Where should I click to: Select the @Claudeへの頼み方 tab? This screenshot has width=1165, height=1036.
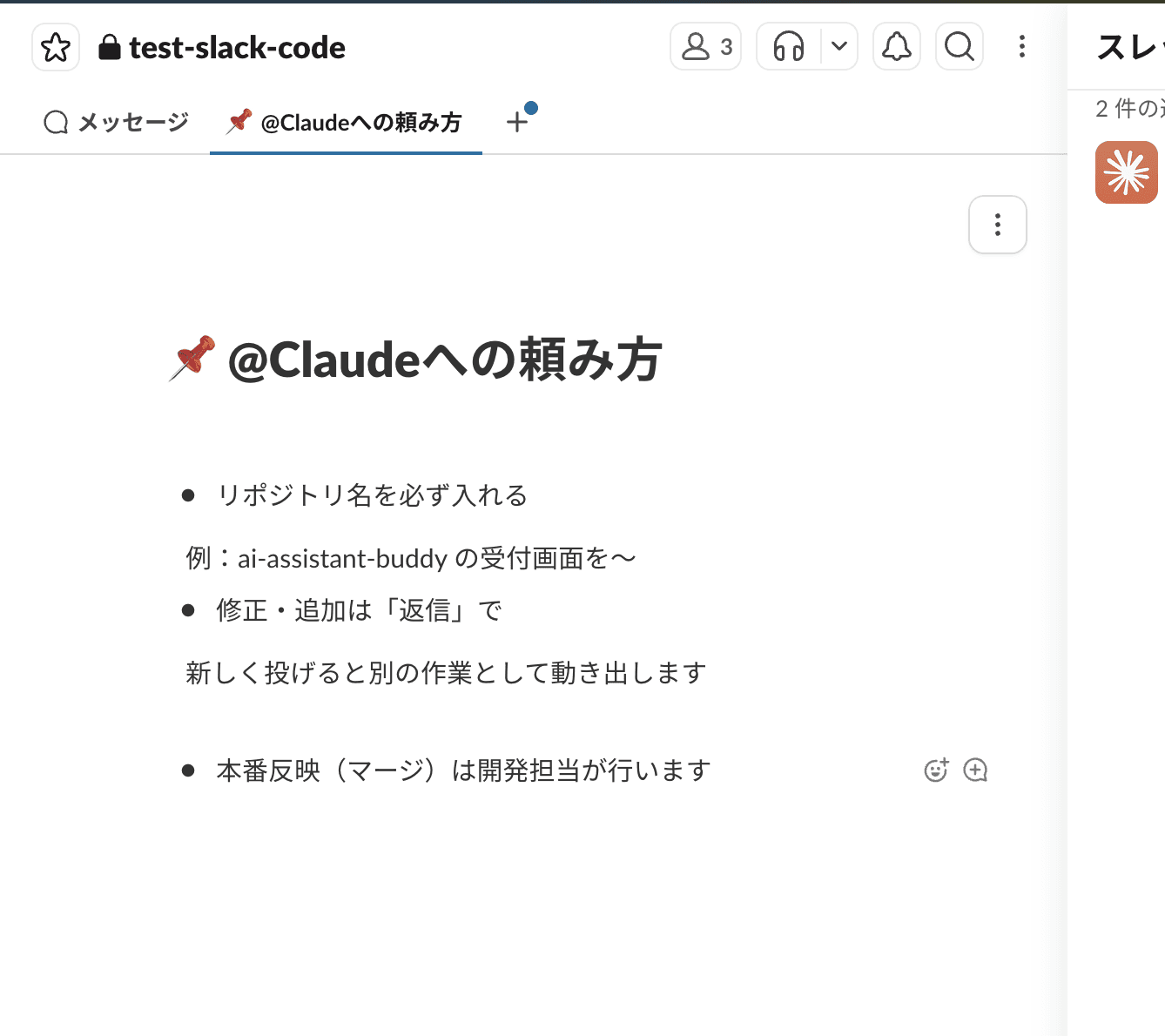[346, 123]
